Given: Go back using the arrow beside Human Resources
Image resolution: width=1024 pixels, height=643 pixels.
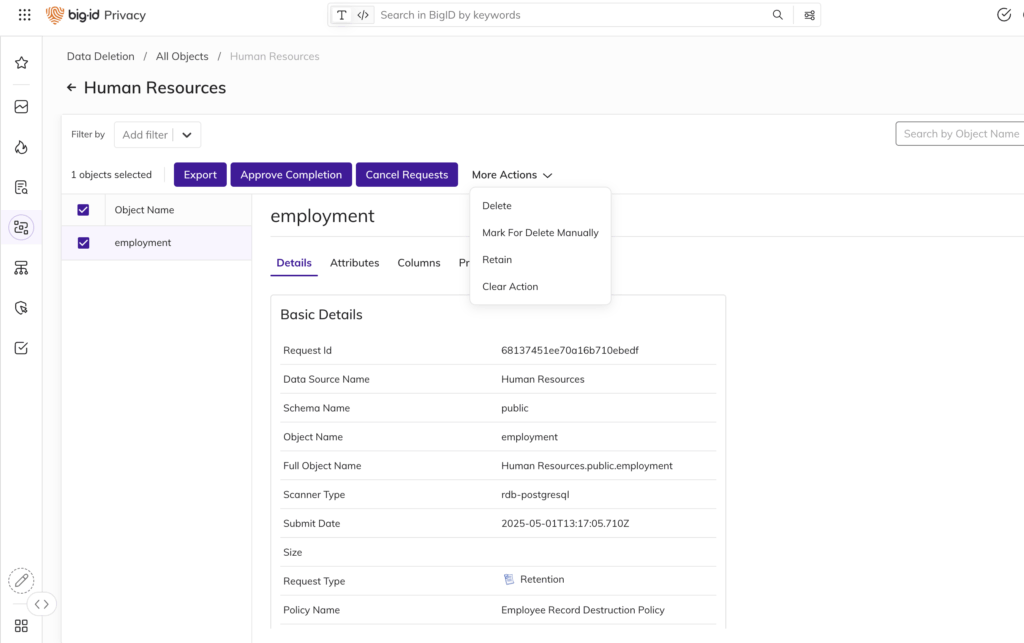Looking at the screenshot, I should click(71, 88).
